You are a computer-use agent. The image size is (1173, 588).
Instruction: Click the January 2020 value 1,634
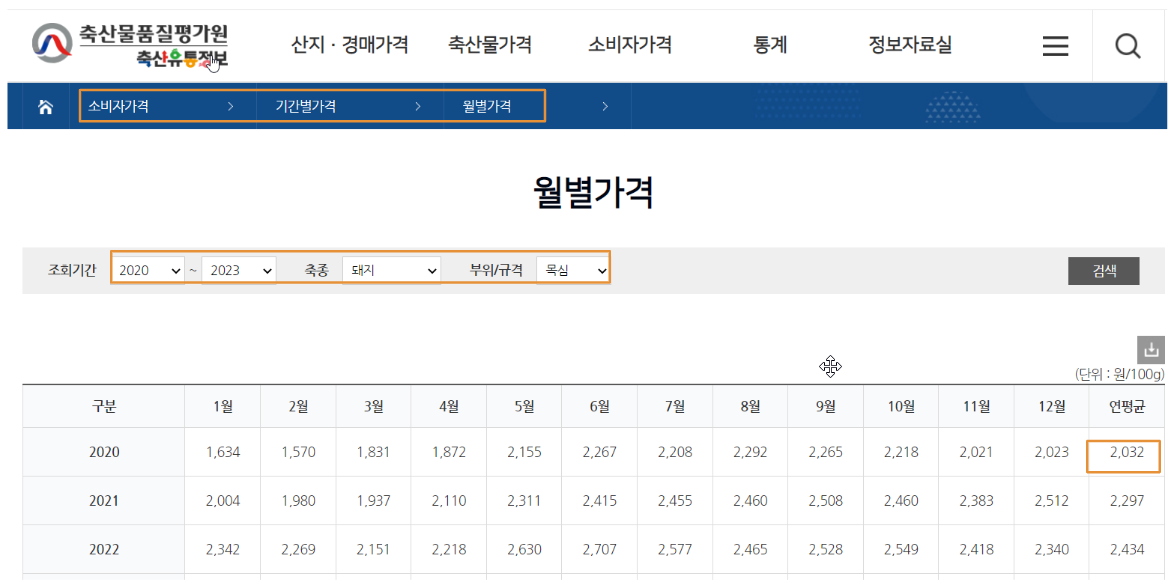(x=223, y=452)
